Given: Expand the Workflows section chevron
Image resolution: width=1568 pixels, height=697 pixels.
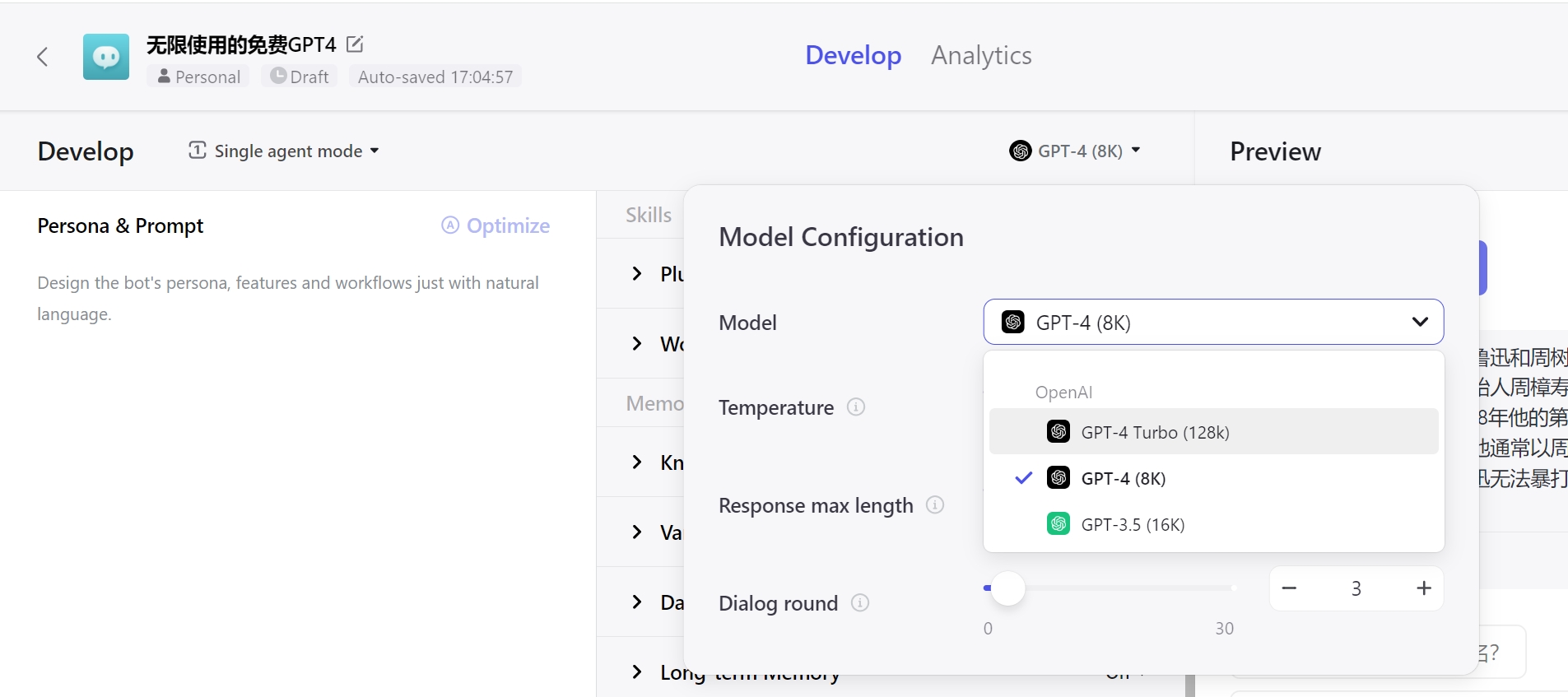Looking at the screenshot, I should [x=636, y=343].
